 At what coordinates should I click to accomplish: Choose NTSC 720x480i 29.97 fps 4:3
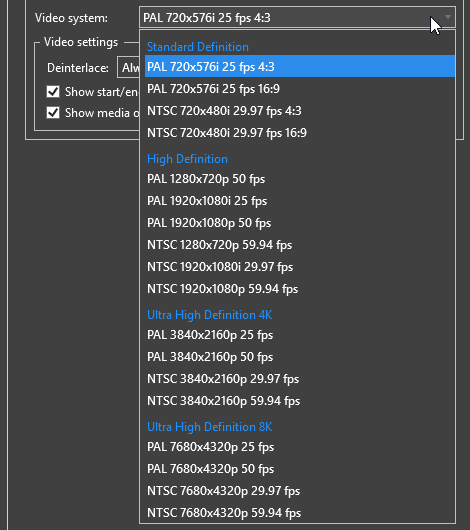click(x=300, y=111)
